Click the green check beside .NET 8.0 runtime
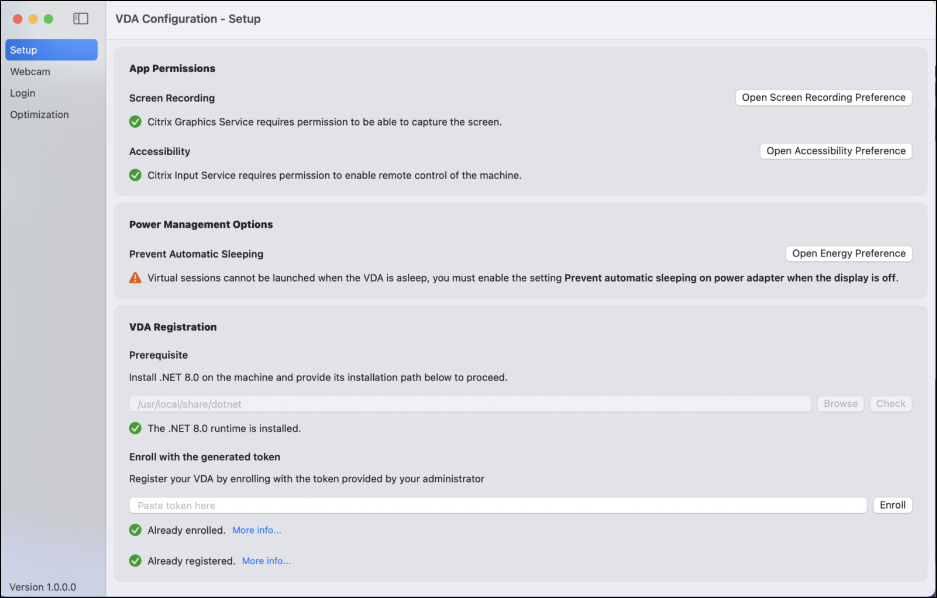Viewport: 937px width, 598px height. [x=136, y=428]
